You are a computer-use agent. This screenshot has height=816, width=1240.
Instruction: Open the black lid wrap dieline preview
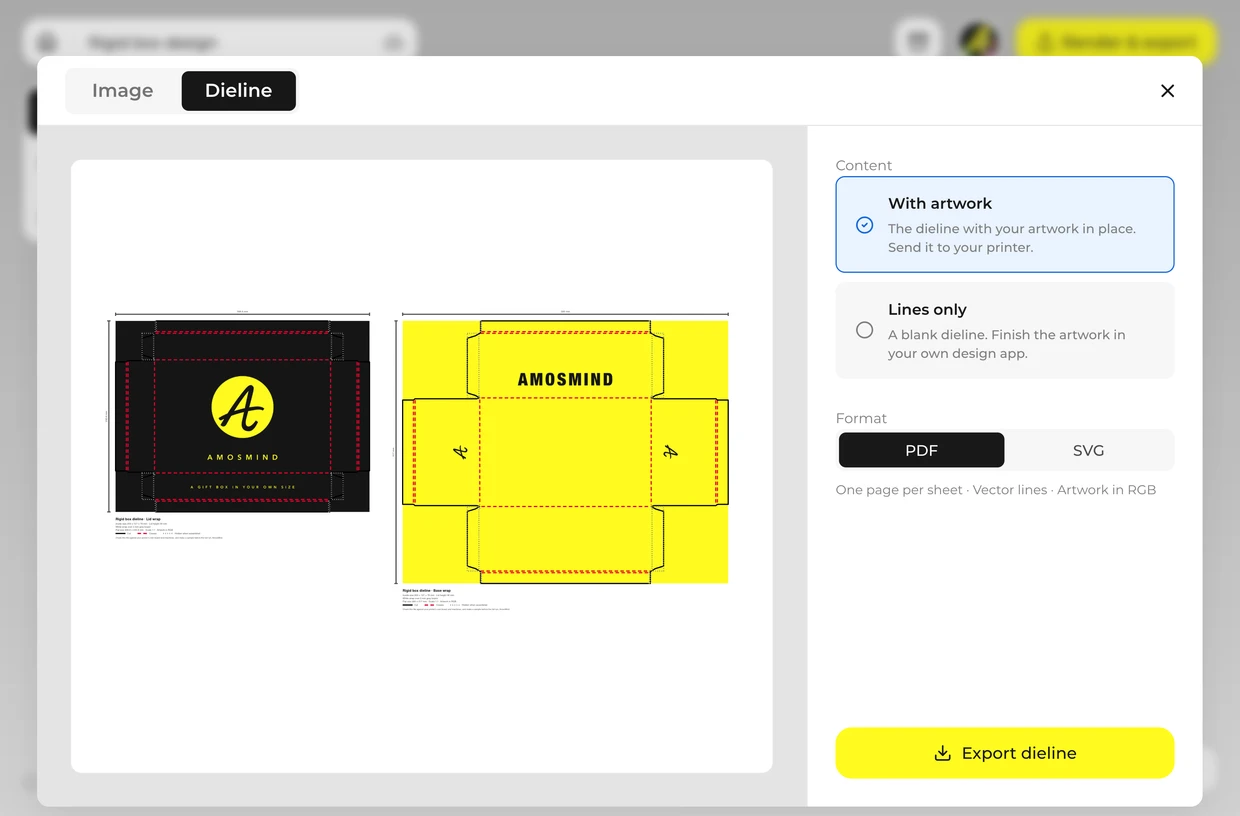point(242,416)
